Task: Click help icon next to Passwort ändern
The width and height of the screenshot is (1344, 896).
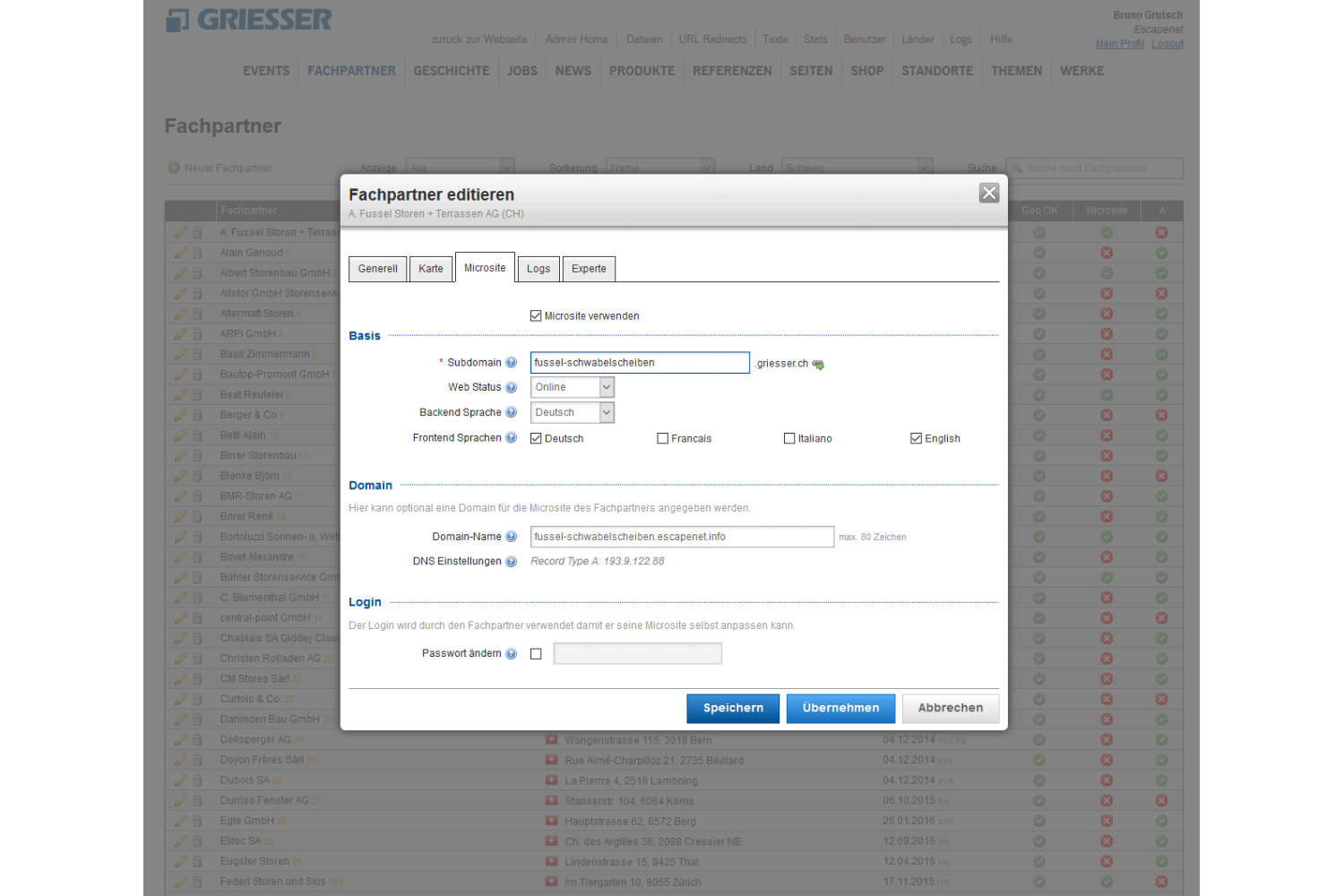Action: 511,654
